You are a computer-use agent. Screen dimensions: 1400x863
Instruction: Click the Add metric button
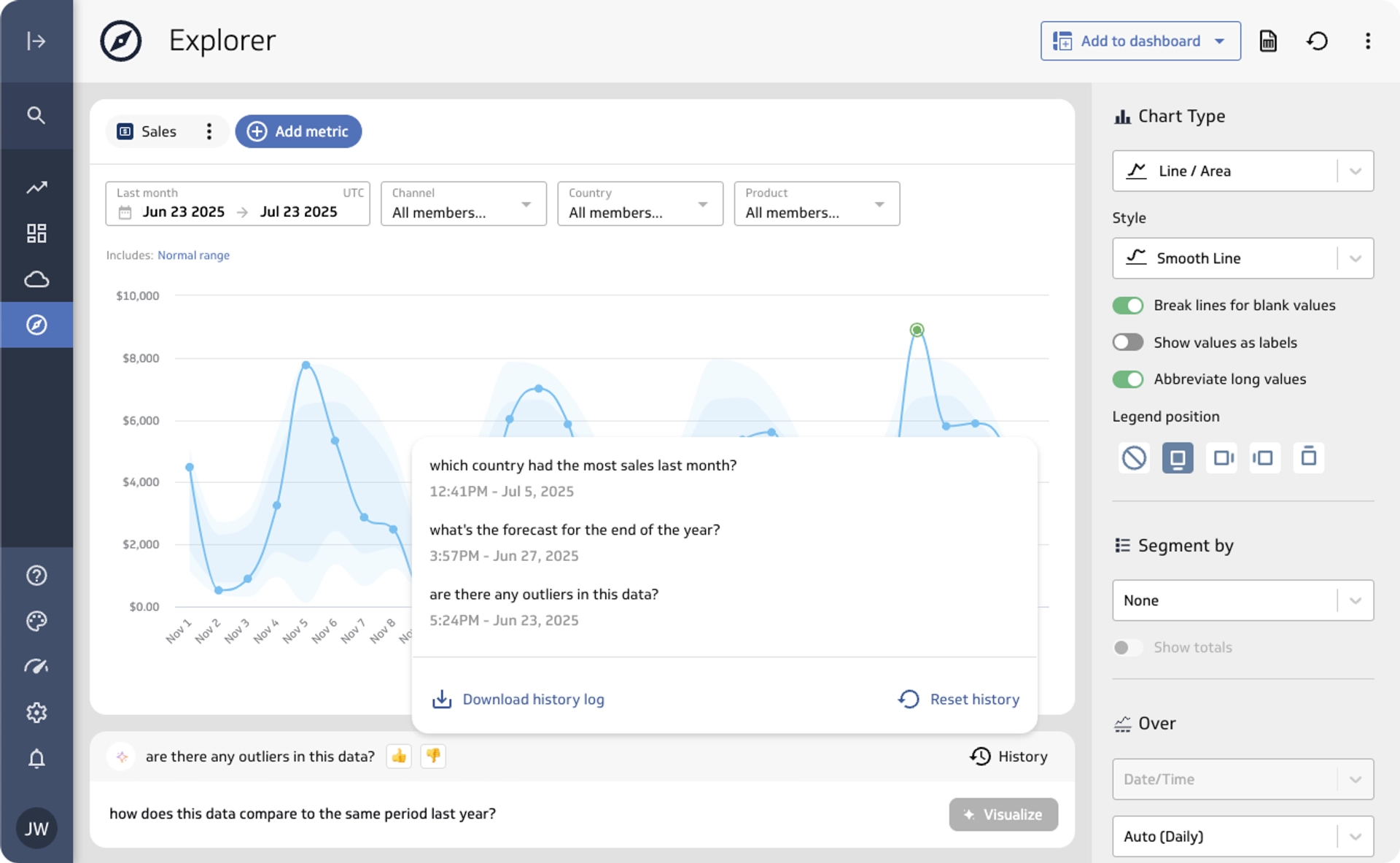click(298, 131)
